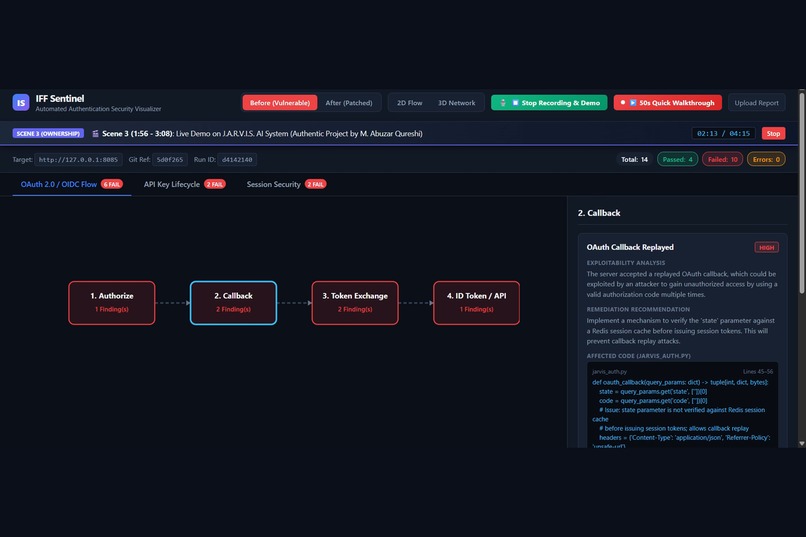The image size is (806, 537).
Task: Select the 1. Authorize flow node
Action: click(112, 303)
